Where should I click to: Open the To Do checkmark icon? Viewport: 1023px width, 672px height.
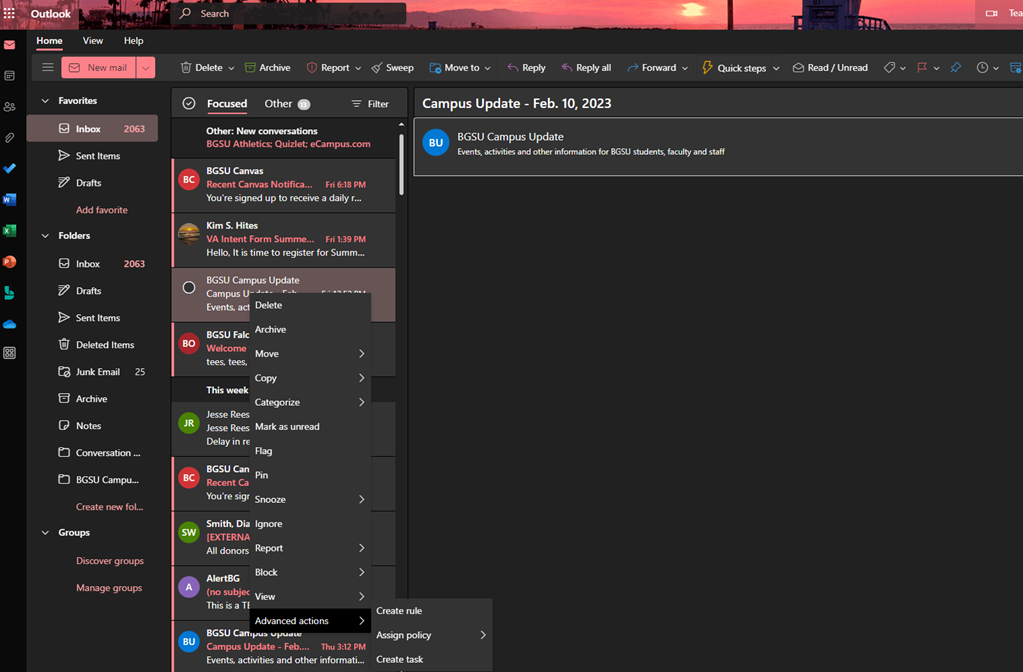pyautogui.click(x=9, y=168)
